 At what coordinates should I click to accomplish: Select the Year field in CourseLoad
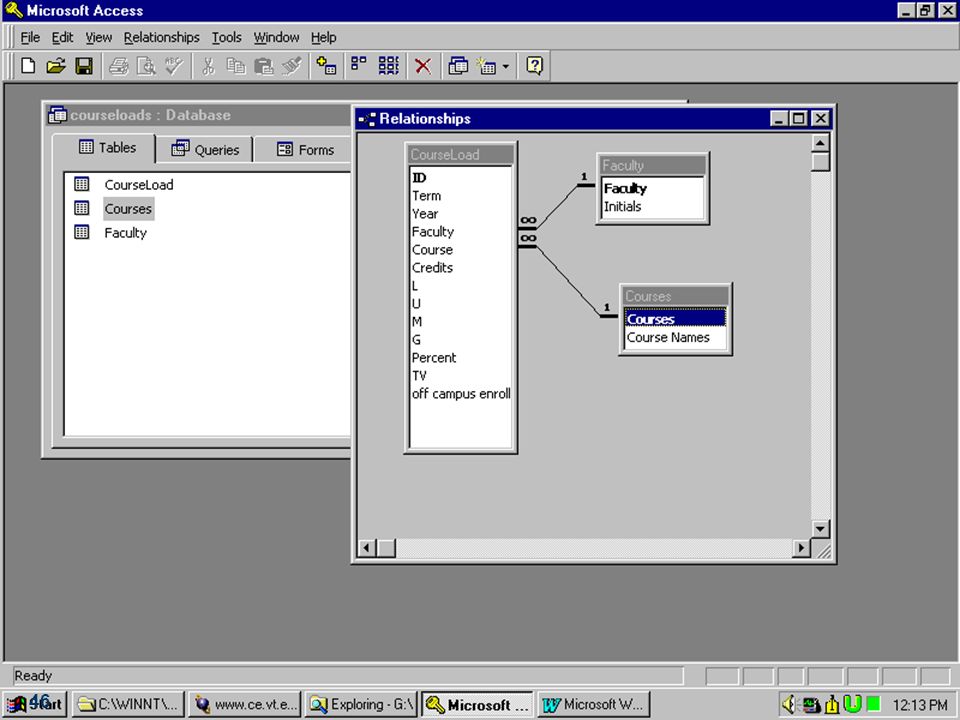coord(461,214)
